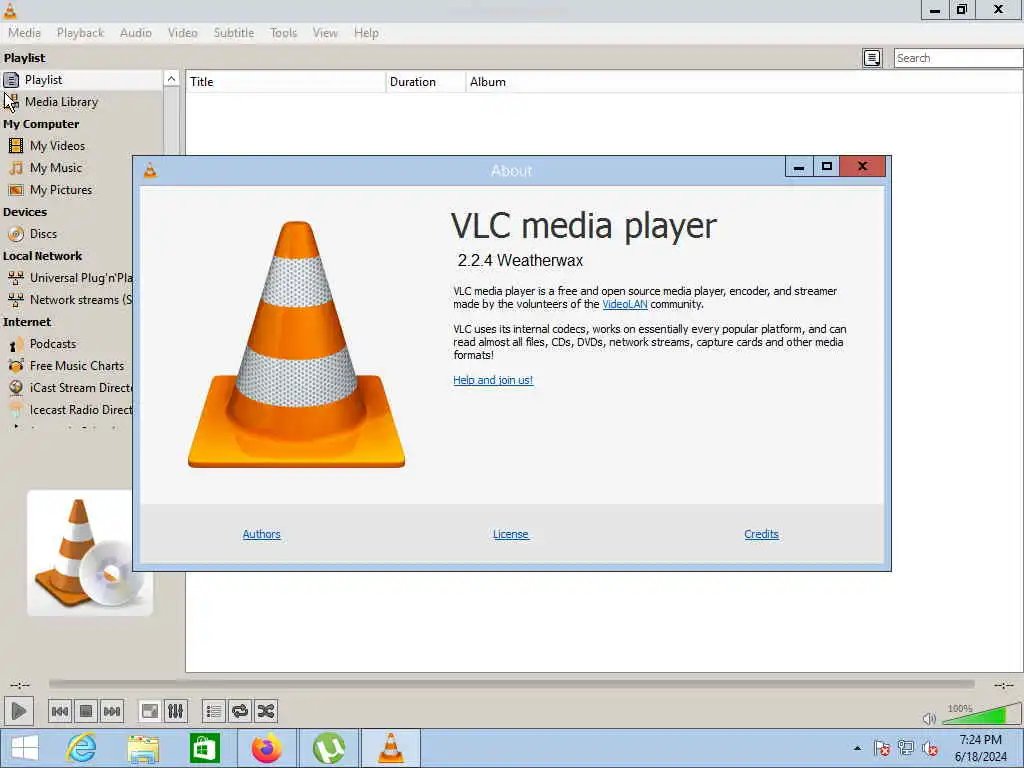
Task: Toggle random shuffle playback
Action: pos(266,711)
